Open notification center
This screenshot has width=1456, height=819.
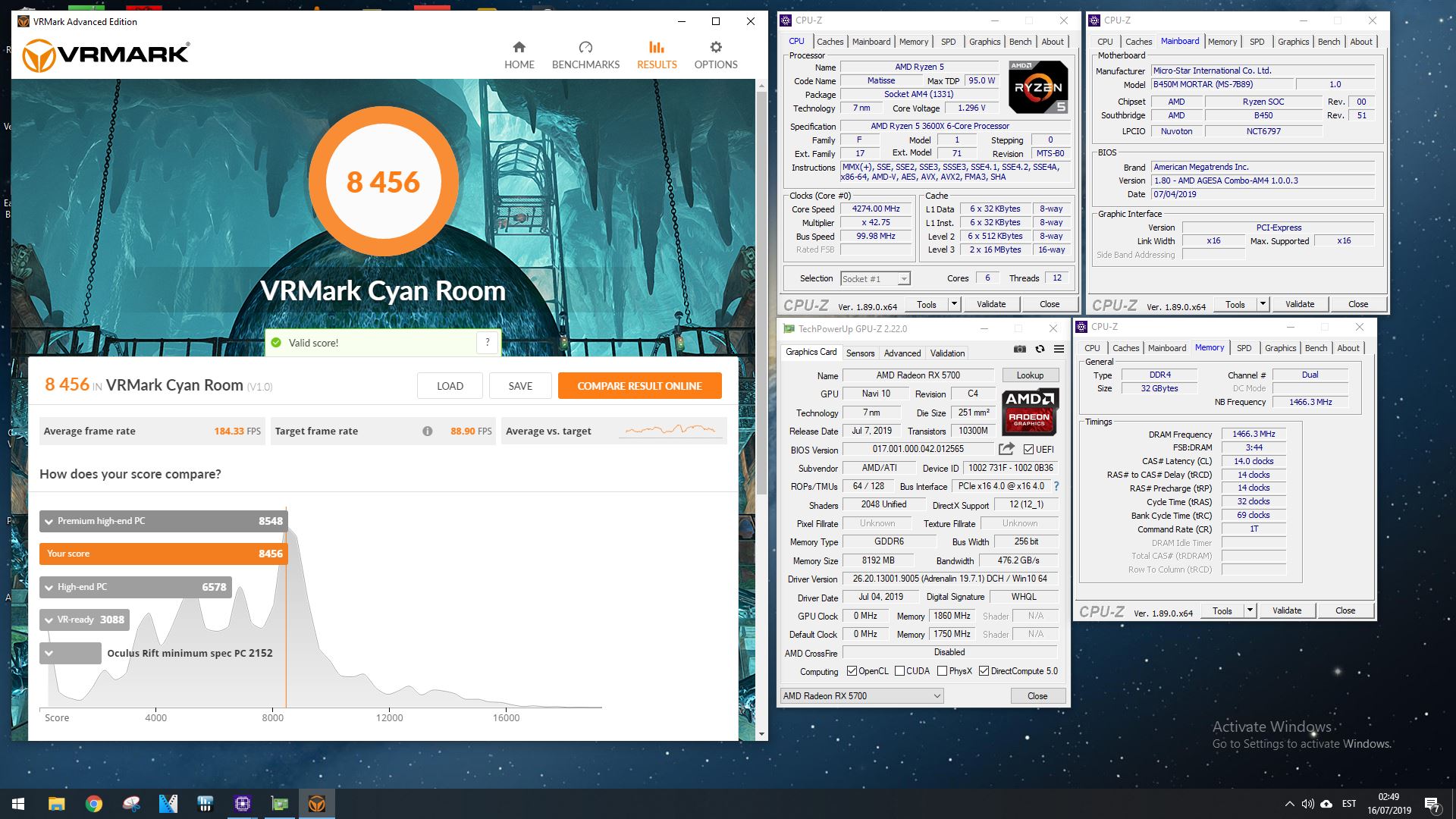click(1432, 804)
